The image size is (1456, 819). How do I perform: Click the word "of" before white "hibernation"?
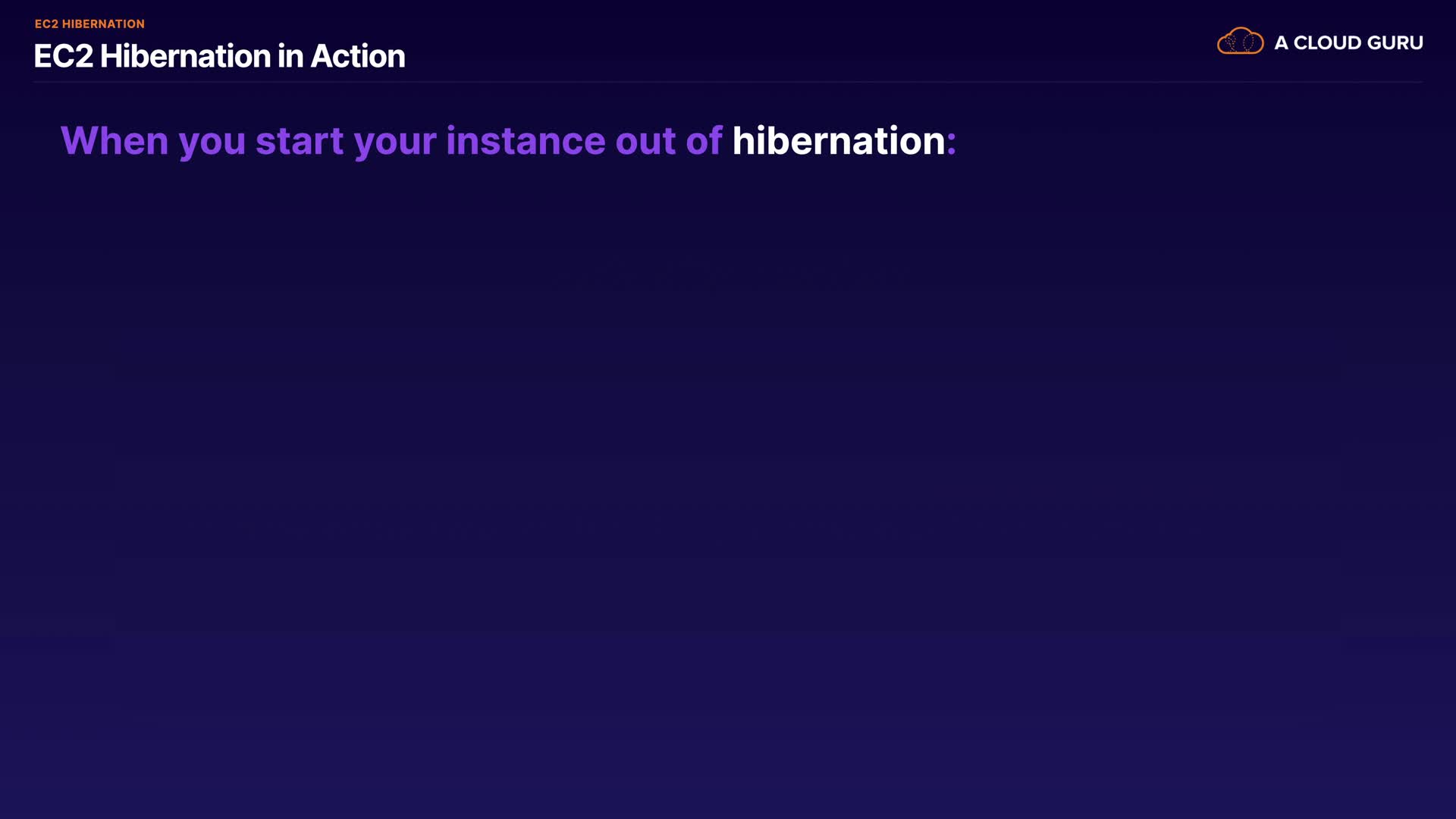704,141
